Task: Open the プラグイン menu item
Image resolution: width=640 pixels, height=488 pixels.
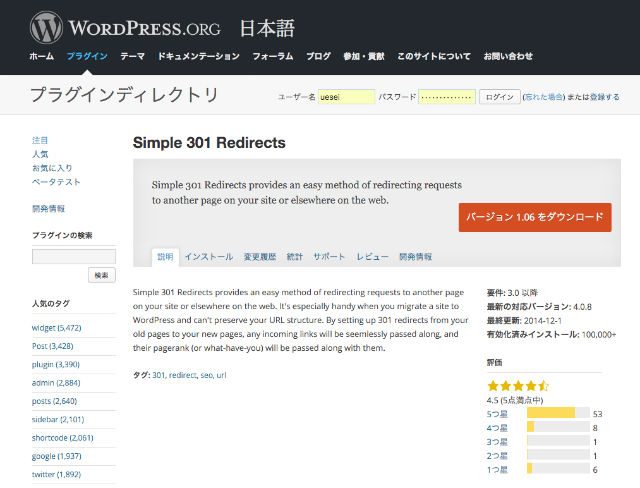Action: 87,56
